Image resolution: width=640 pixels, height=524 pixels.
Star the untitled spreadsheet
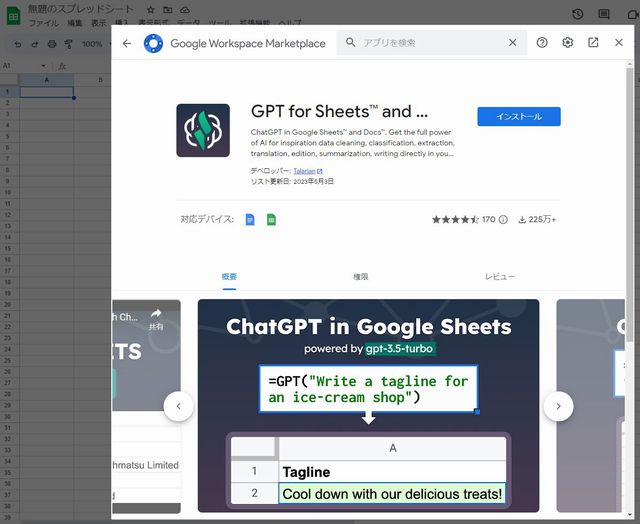pyautogui.click(x=151, y=10)
